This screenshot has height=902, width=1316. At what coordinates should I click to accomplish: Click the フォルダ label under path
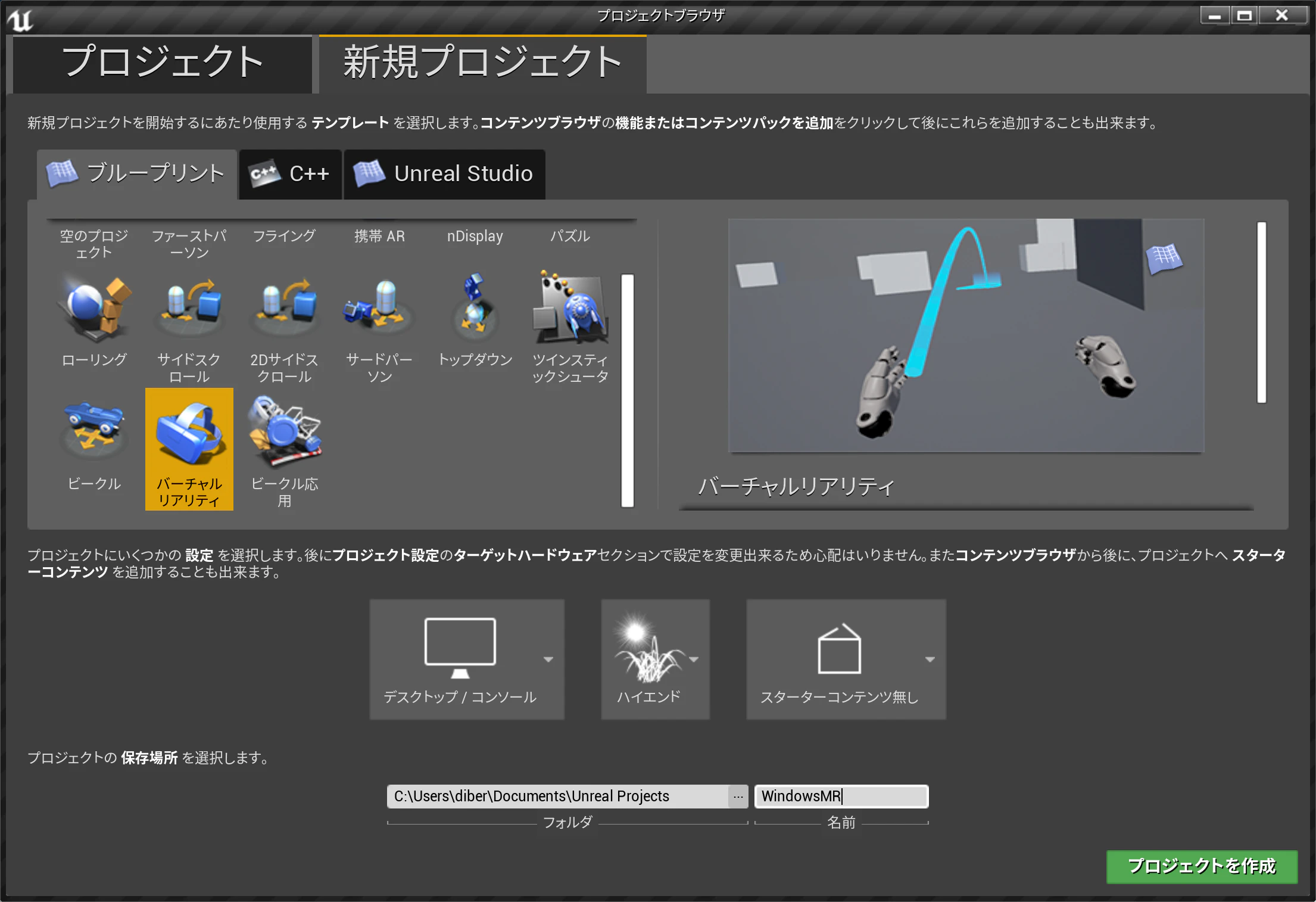[567, 823]
